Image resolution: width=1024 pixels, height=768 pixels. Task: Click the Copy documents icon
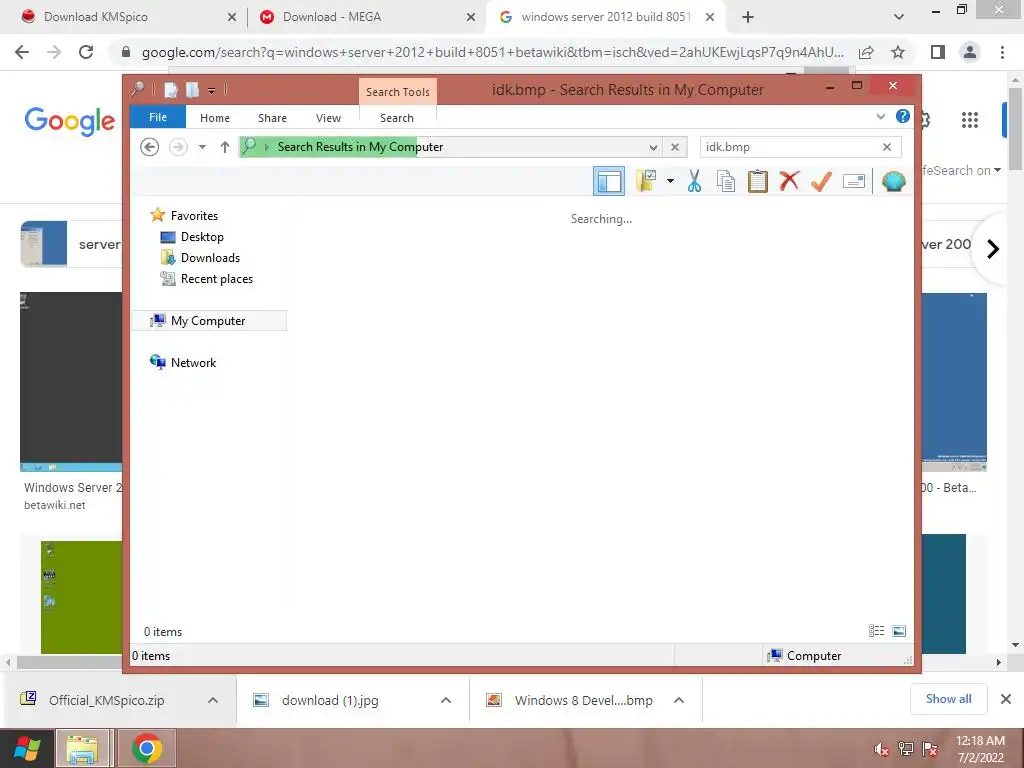pos(726,181)
